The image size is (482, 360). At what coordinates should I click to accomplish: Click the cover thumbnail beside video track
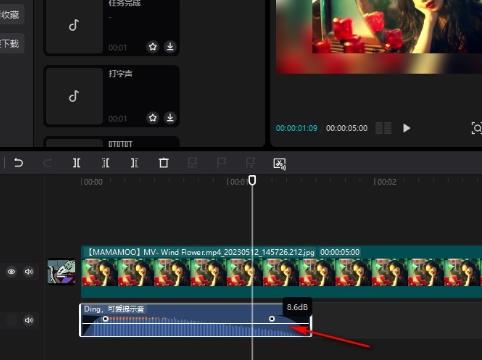tap(61, 272)
